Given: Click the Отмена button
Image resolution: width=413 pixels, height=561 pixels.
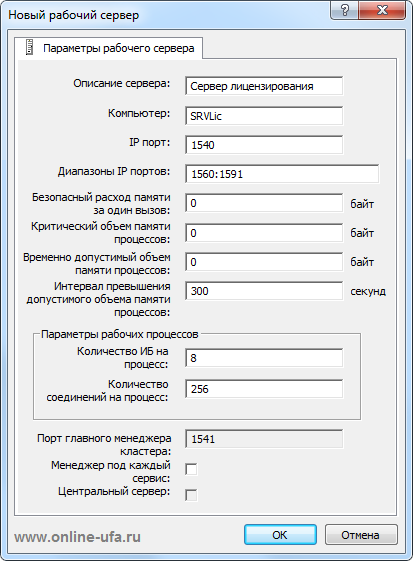Looking at the screenshot, I should [361, 535].
